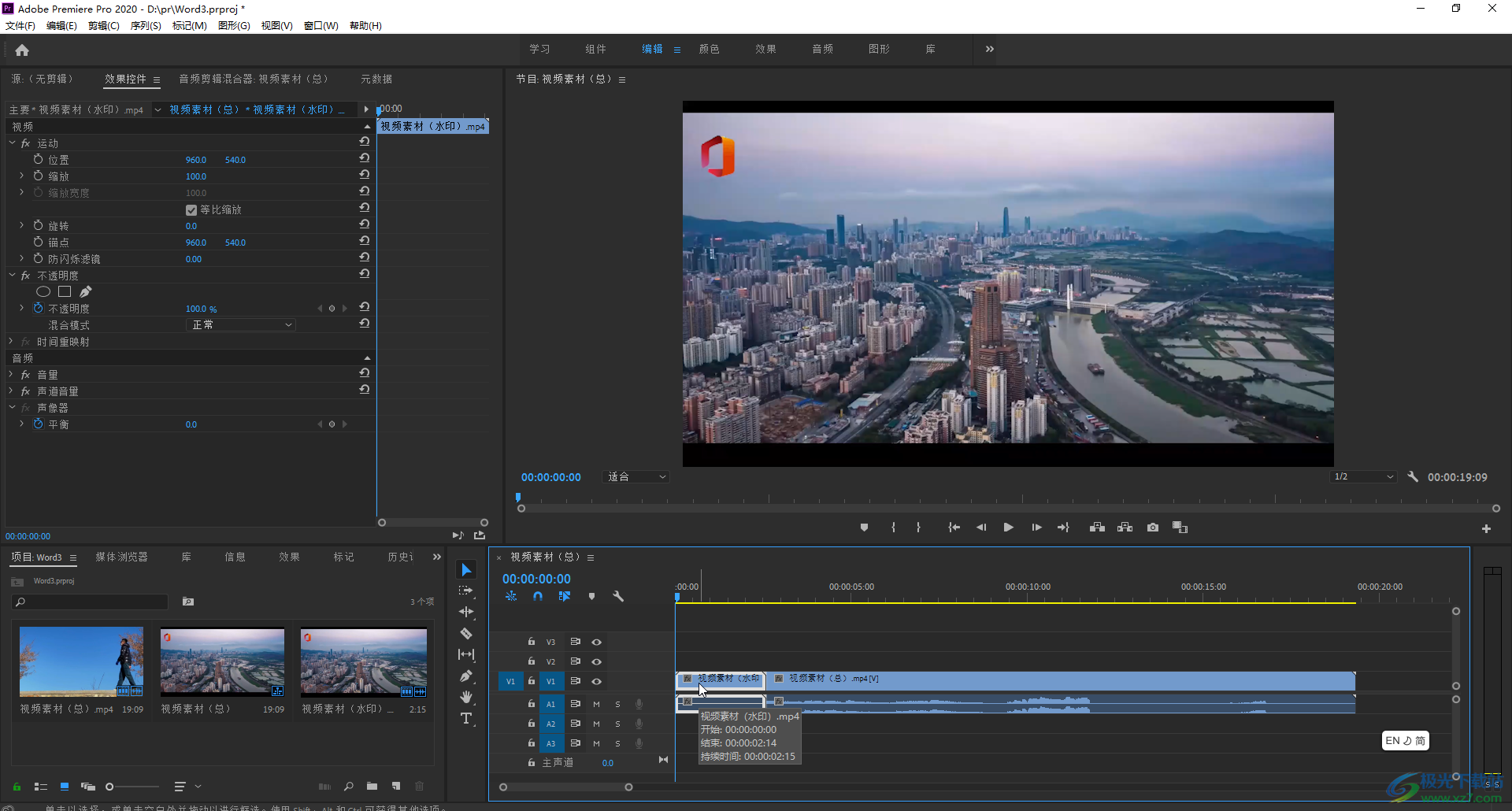The width and height of the screenshot is (1512, 811).
Task: Click Mark In button
Action: pyautogui.click(x=893, y=528)
